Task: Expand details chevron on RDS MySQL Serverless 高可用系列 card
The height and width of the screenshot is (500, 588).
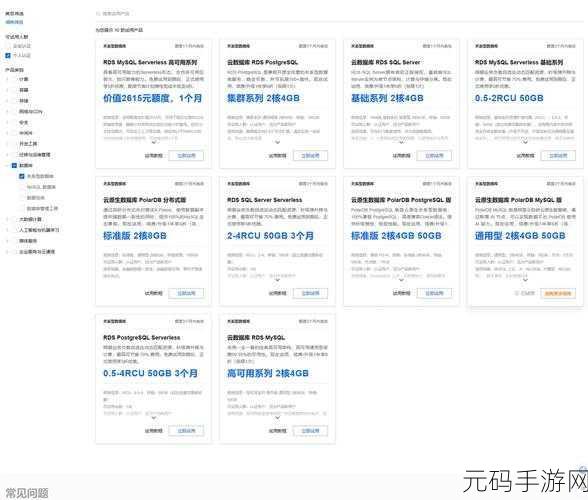Action: (154, 142)
